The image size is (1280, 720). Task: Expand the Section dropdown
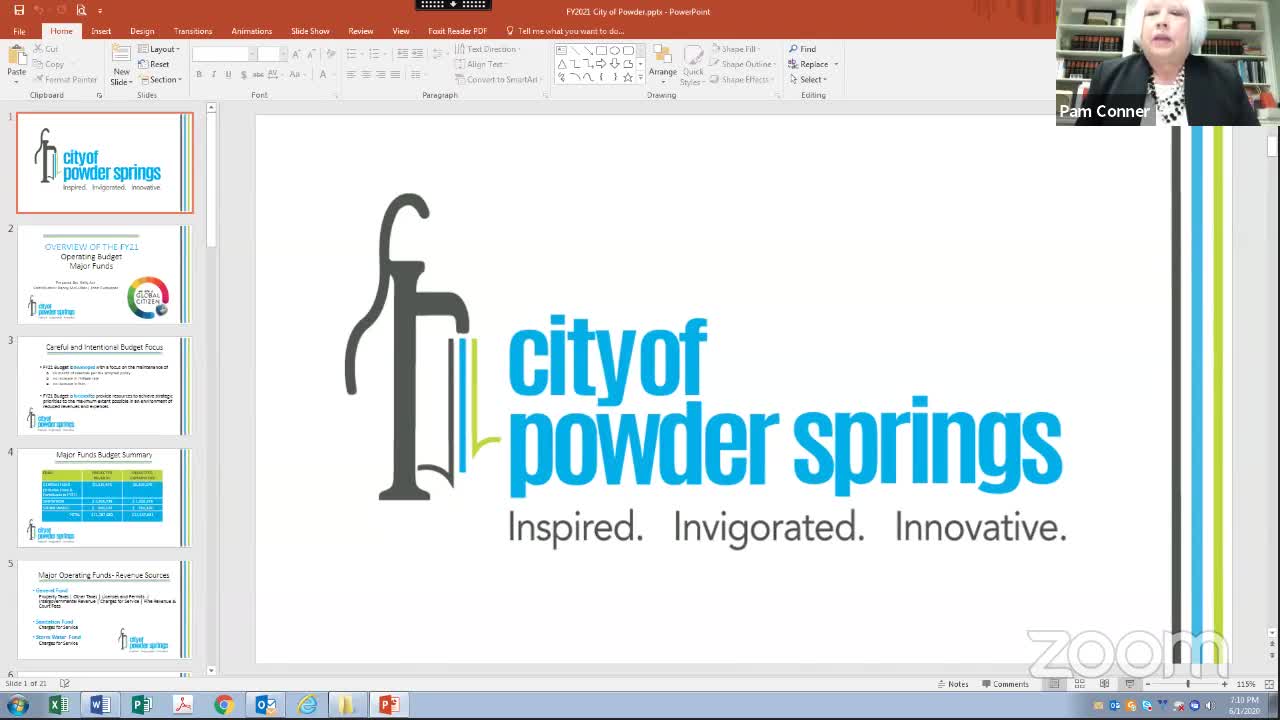point(164,79)
